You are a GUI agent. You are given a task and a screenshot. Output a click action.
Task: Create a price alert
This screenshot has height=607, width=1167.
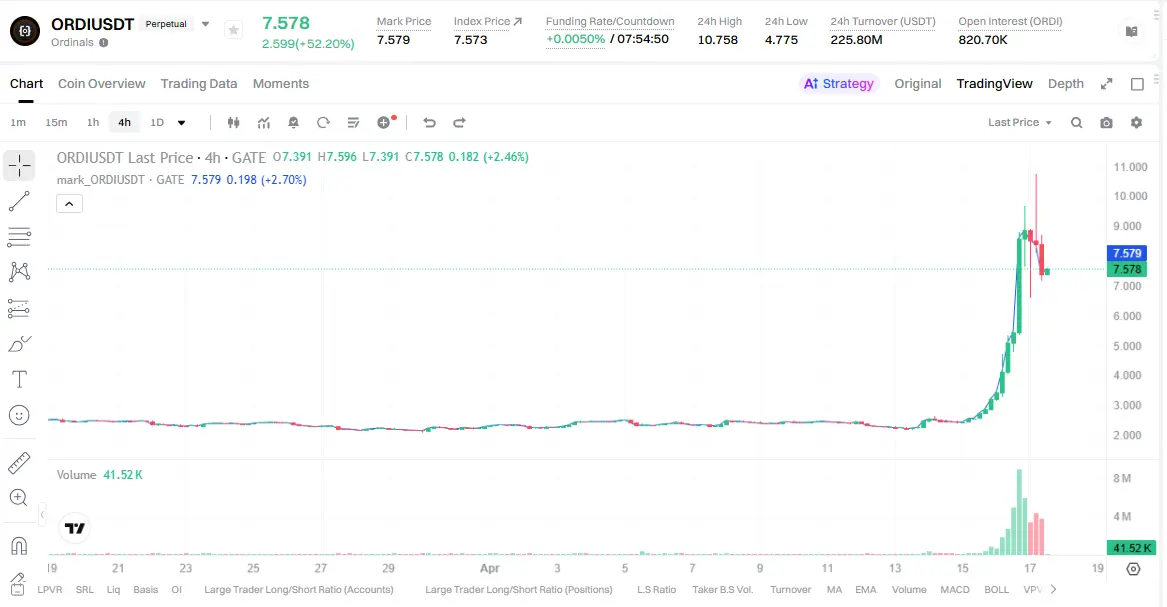point(293,123)
